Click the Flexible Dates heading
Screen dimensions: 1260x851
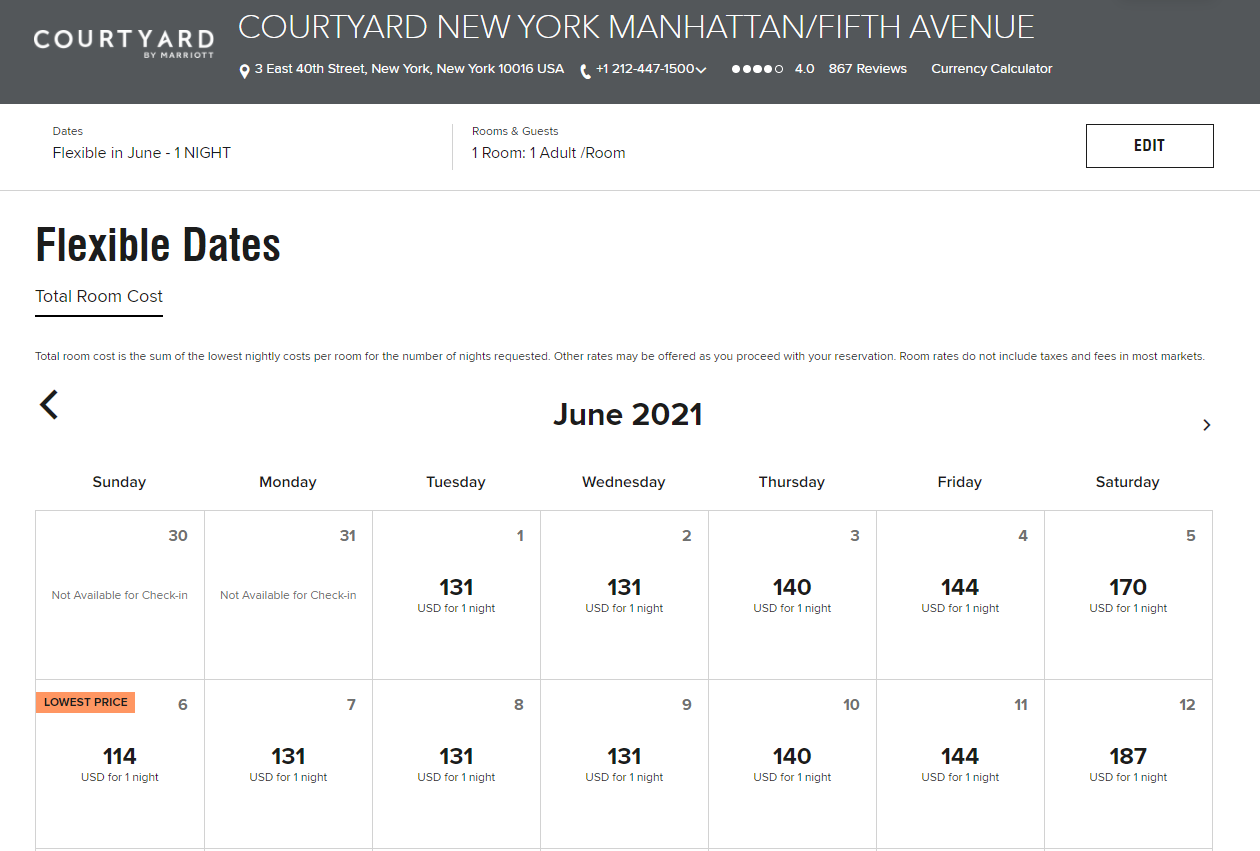158,245
